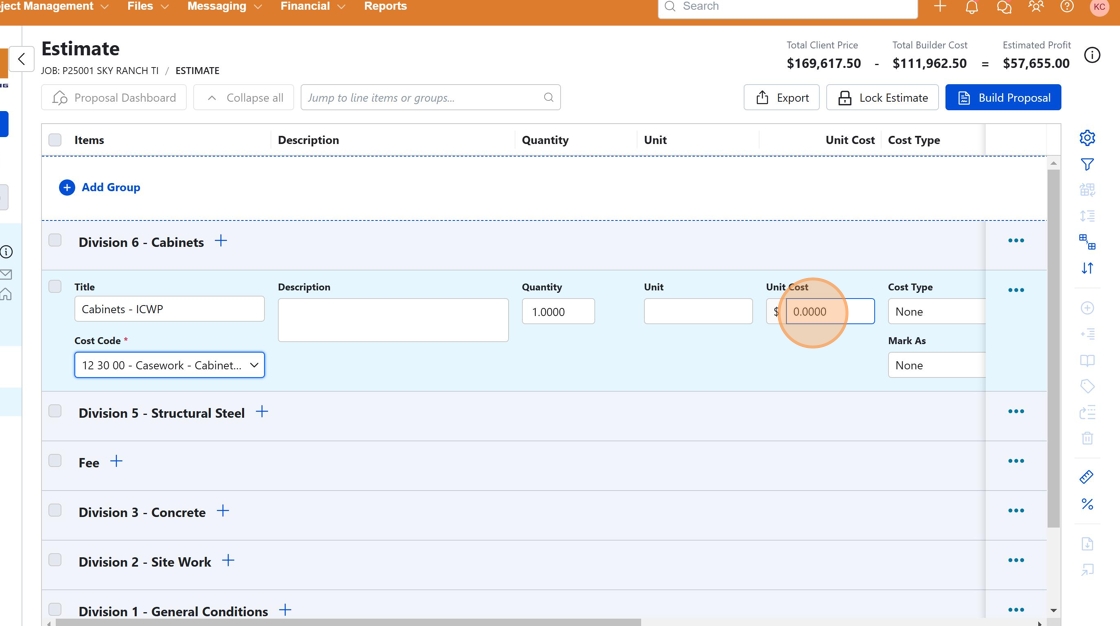Click the Unit Cost field showing 0.0000
1120x626 pixels.
point(830,312)
